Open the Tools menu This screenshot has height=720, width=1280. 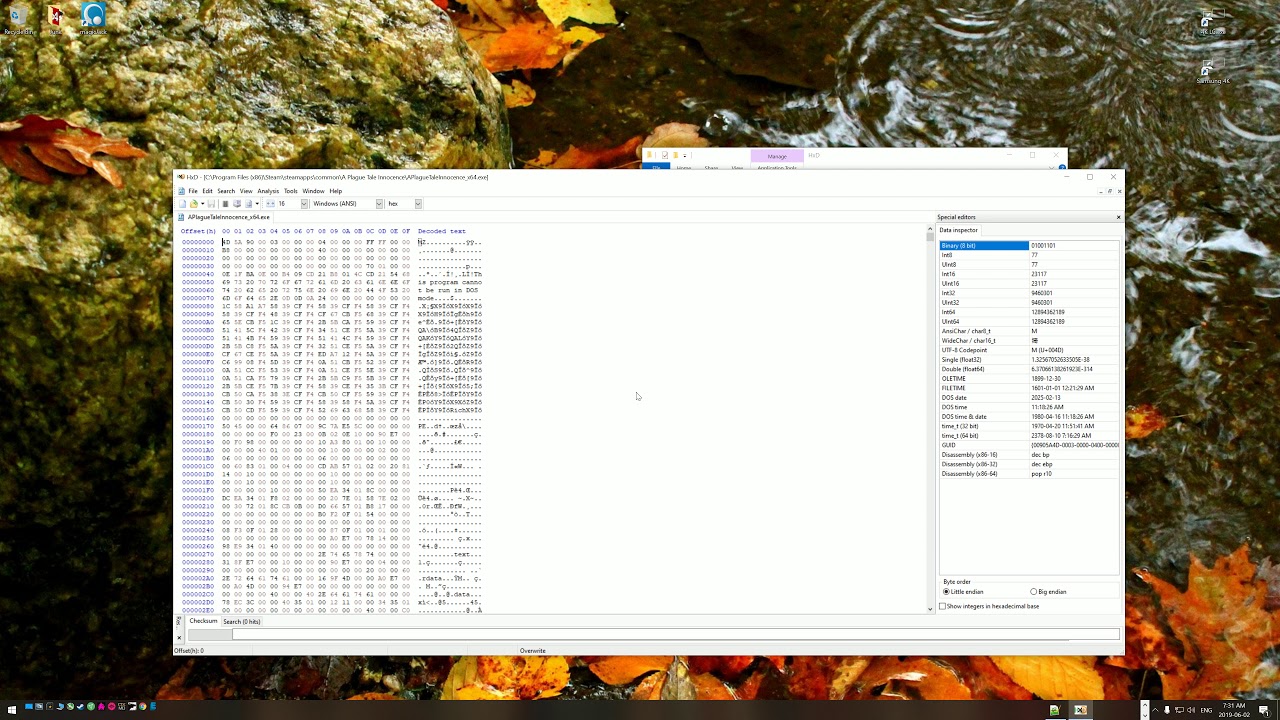click(x=291, y=191)
